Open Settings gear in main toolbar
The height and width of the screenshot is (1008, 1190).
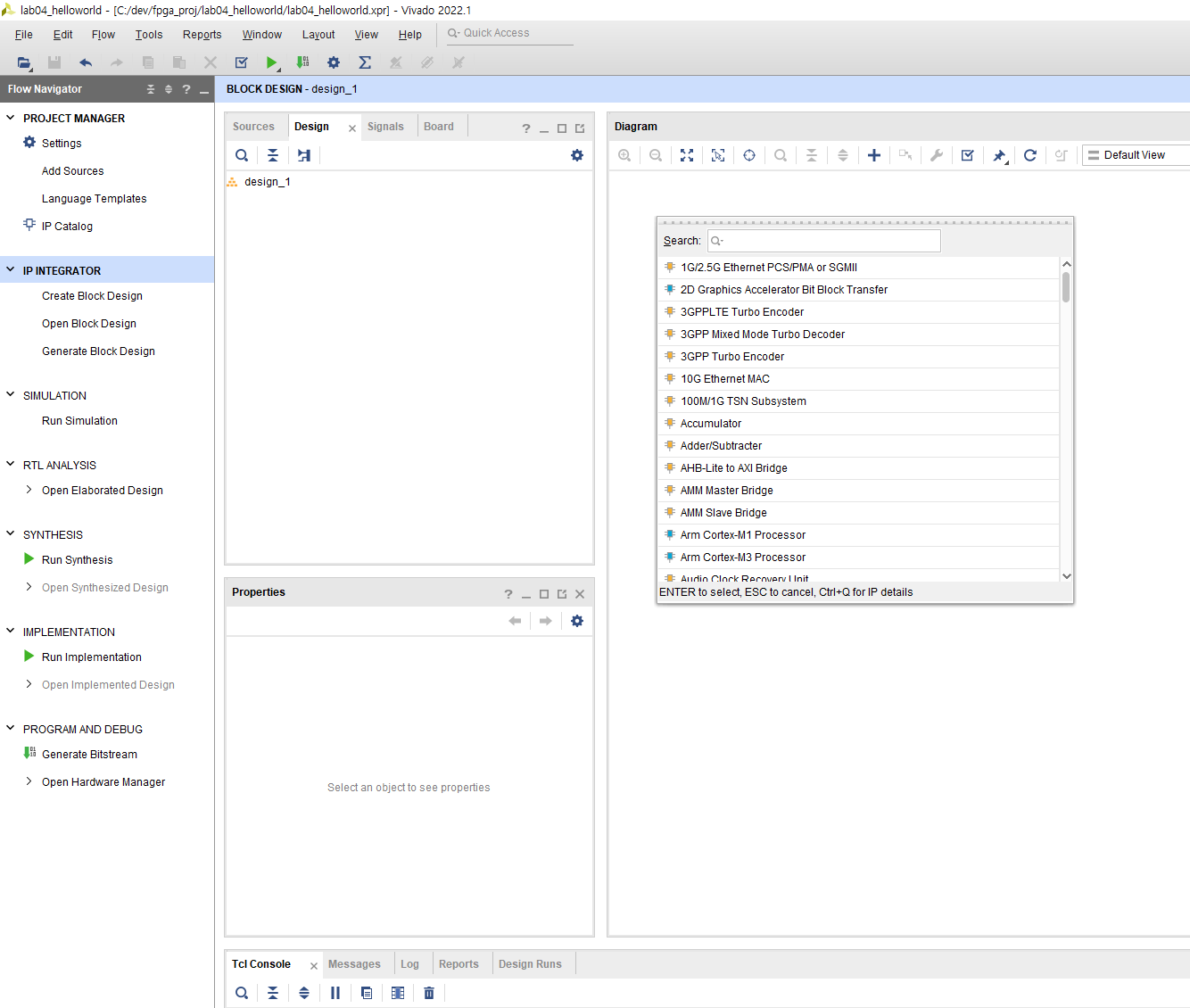click(x=334, y=62)
